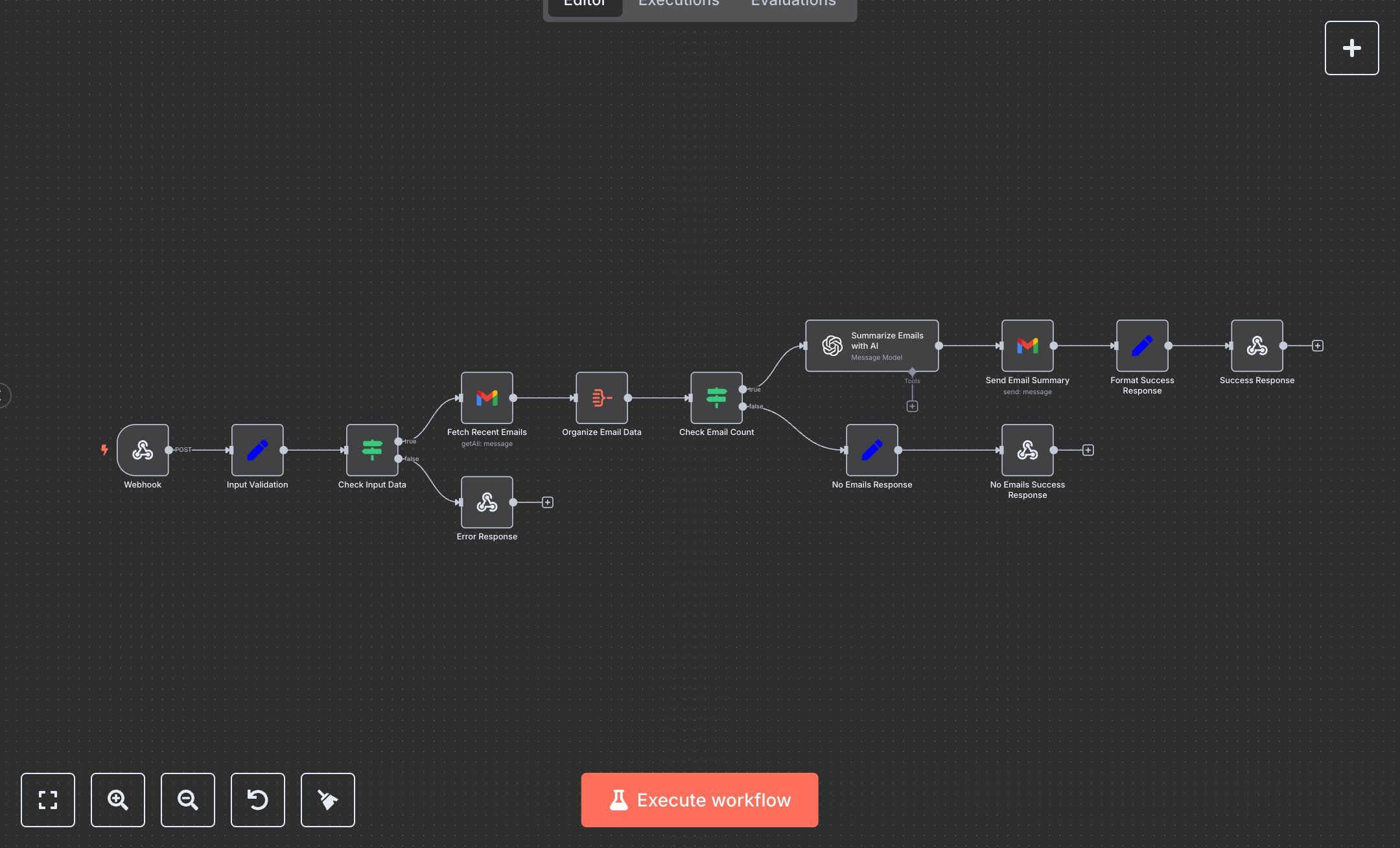This screenshot has width=1400, height=848.
Task: Fit workflow to view button
Action: 48,799
